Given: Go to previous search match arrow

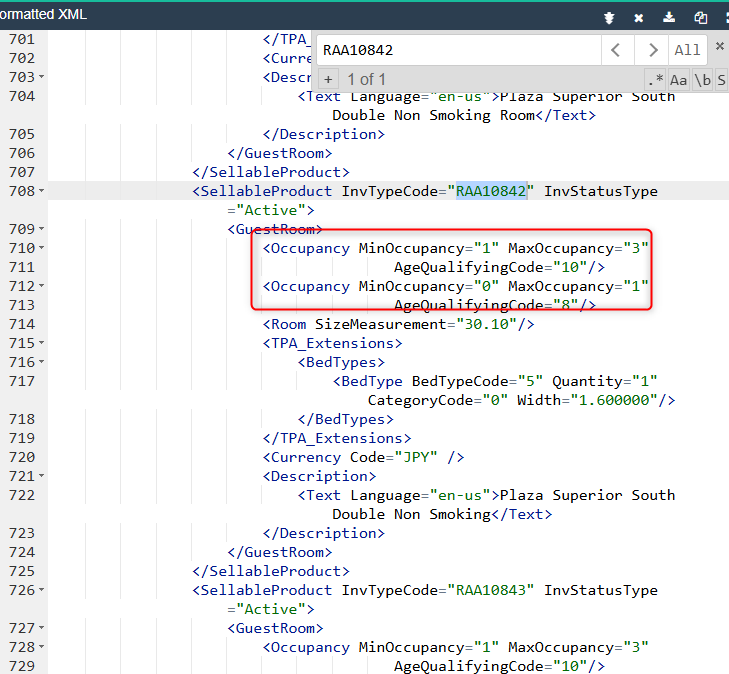Looking at the screenshot, I should 617,50.
